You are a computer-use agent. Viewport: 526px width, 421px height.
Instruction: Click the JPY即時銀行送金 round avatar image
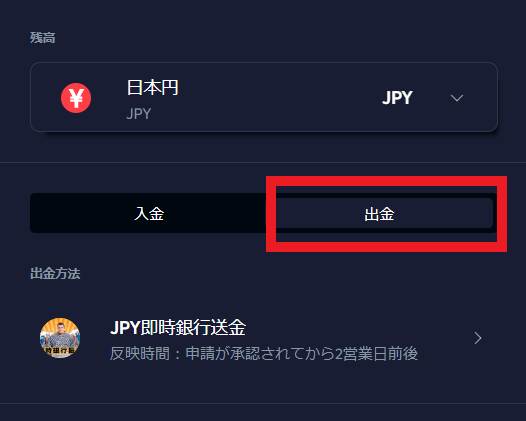coord(60,338)
